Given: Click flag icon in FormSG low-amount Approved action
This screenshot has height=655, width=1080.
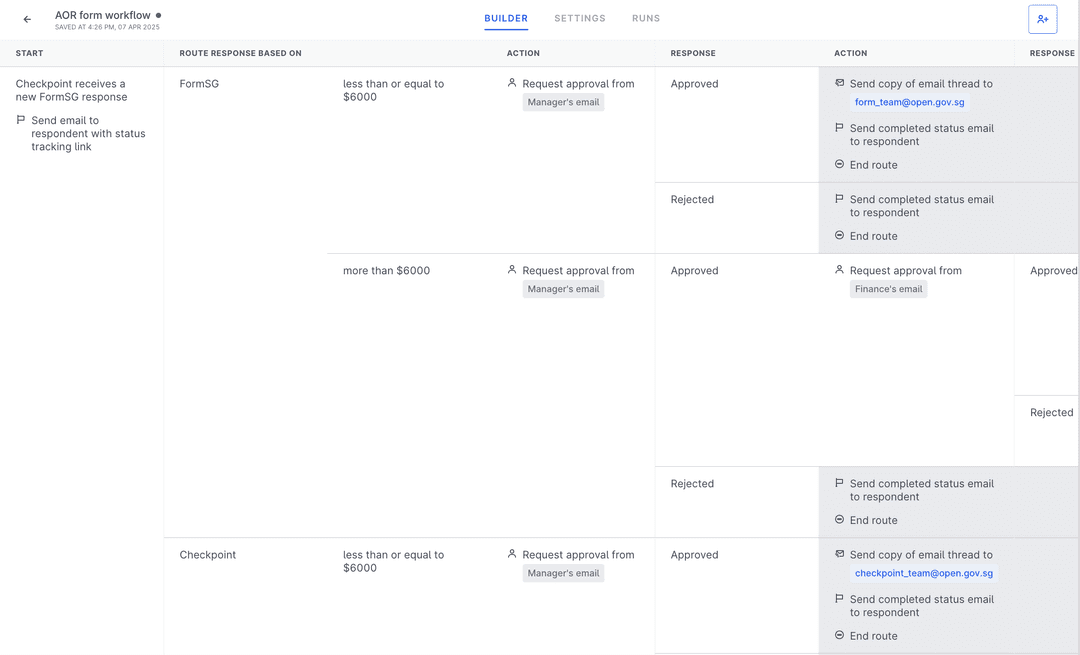Looking at the screenshot, I should [x=839, y=127].
